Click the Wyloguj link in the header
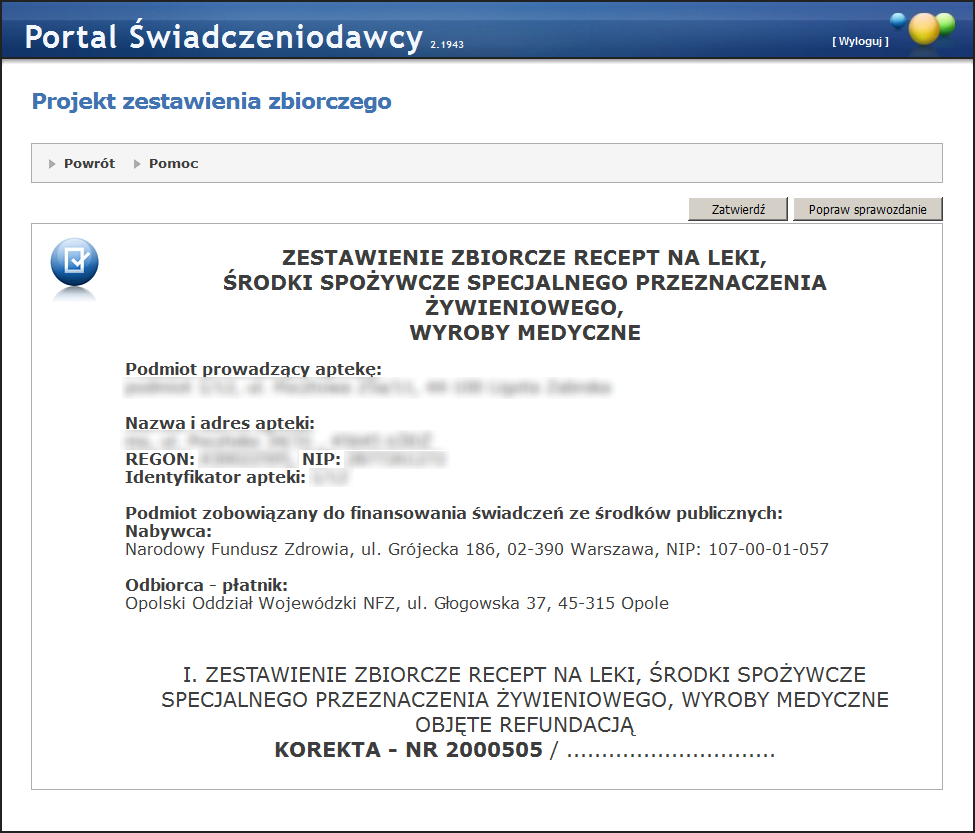Viewport: 975px width, 833px height. pos(859,40)
